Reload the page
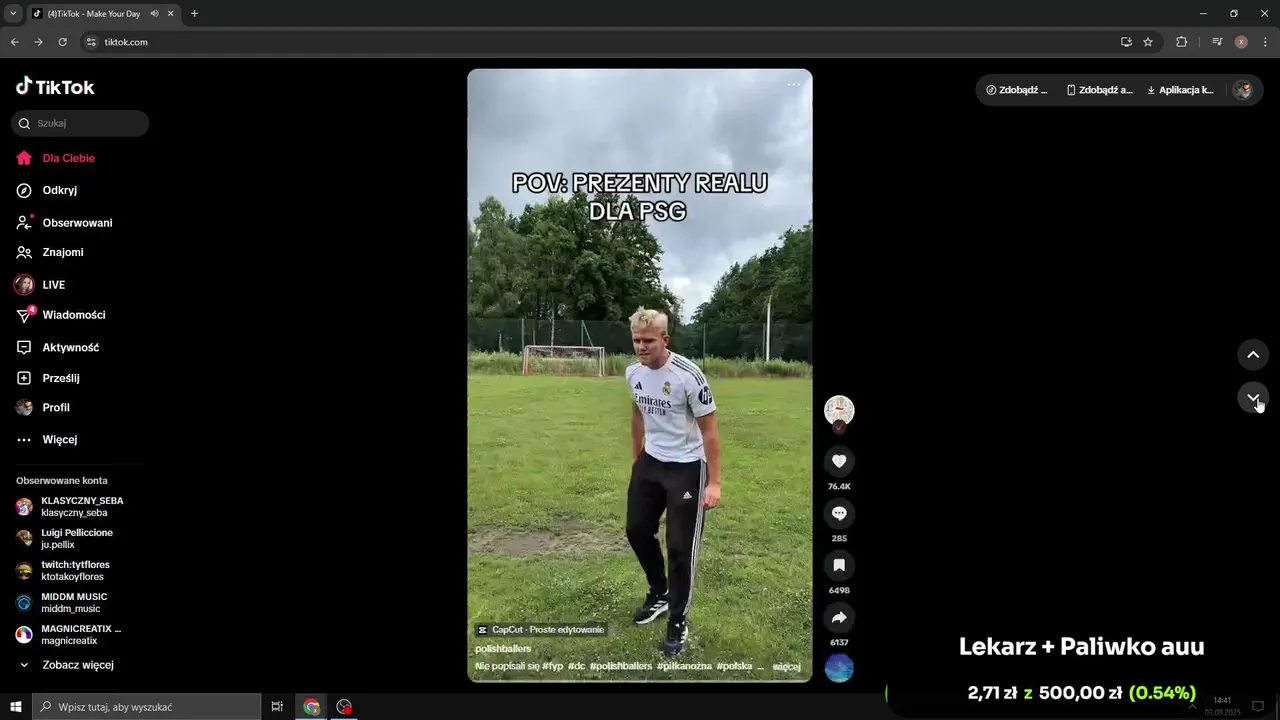 pyautogui.click(x=62, y=42)
